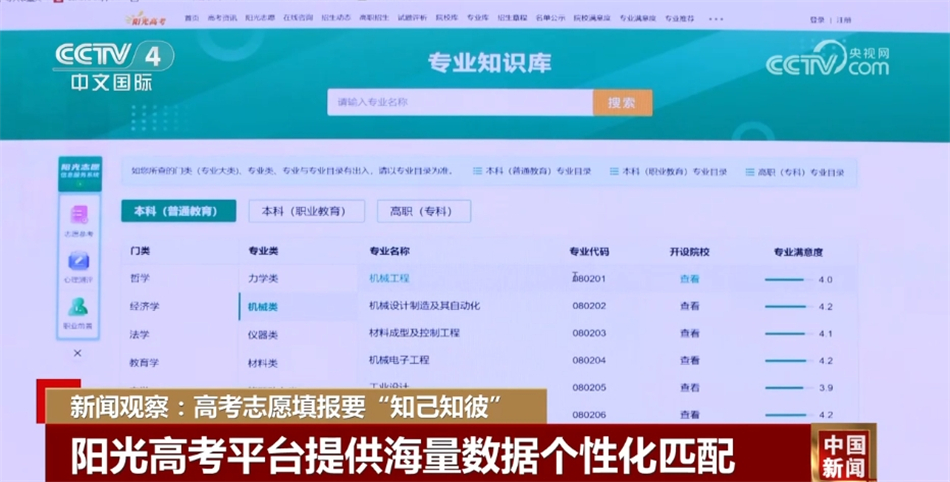Image resolution: width=950 pixels, height=482 pixels.
Task: Select the 本科（普通教育） tab
Action: (x=178, y=211)
